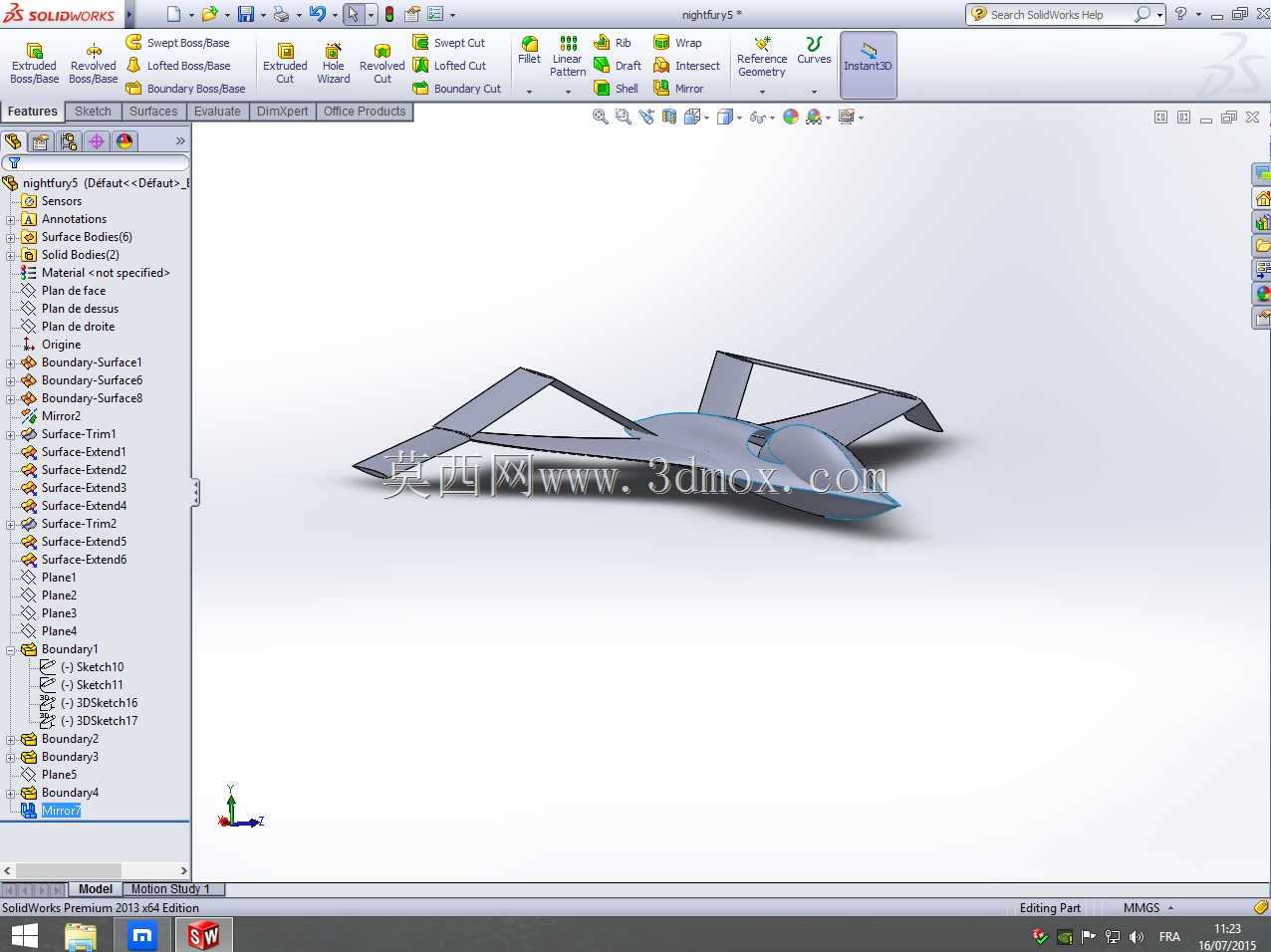Image resolution: width=1271 pixels, height=952 pixels.
Task: Expand the feature manager tabs chevron
Action: point(180,141)
